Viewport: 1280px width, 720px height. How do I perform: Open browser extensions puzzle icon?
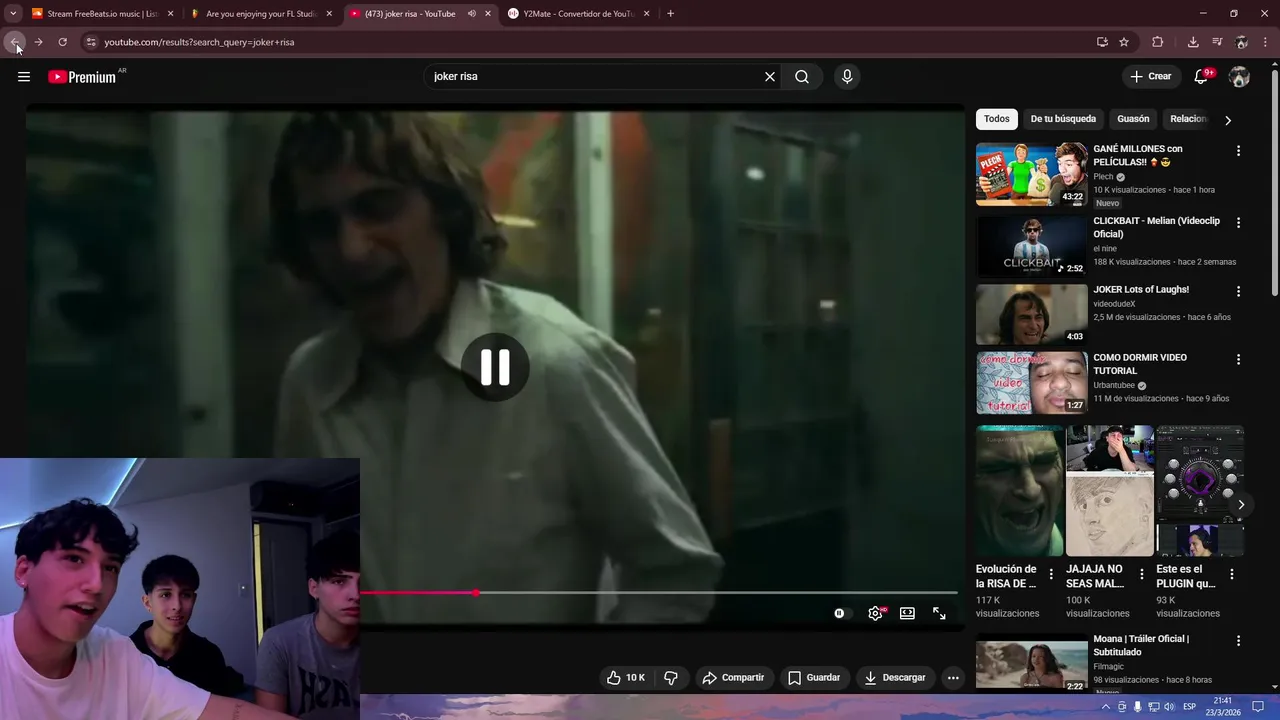[x=1158, y=42]
